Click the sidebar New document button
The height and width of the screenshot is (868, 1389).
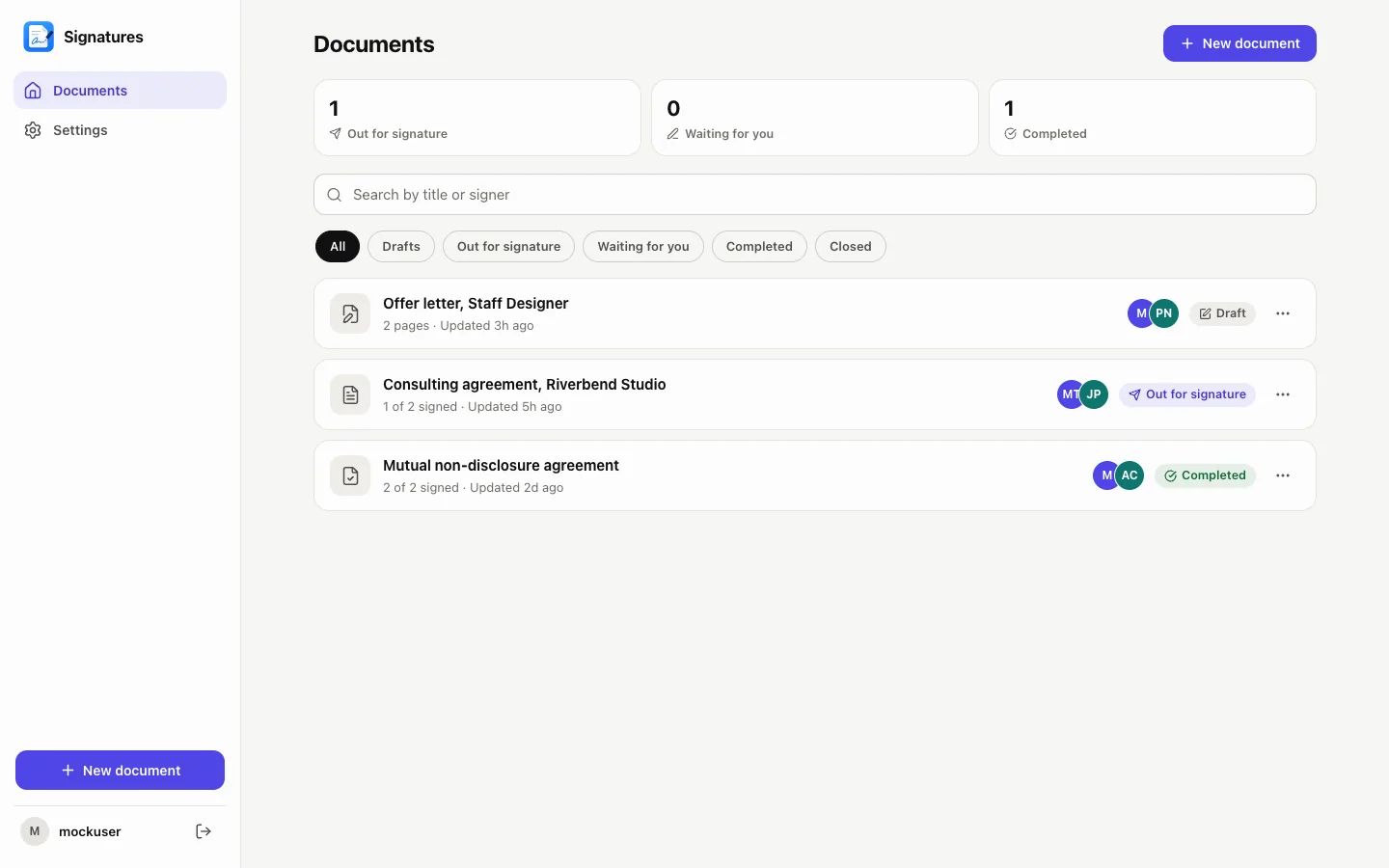point(120,771)
